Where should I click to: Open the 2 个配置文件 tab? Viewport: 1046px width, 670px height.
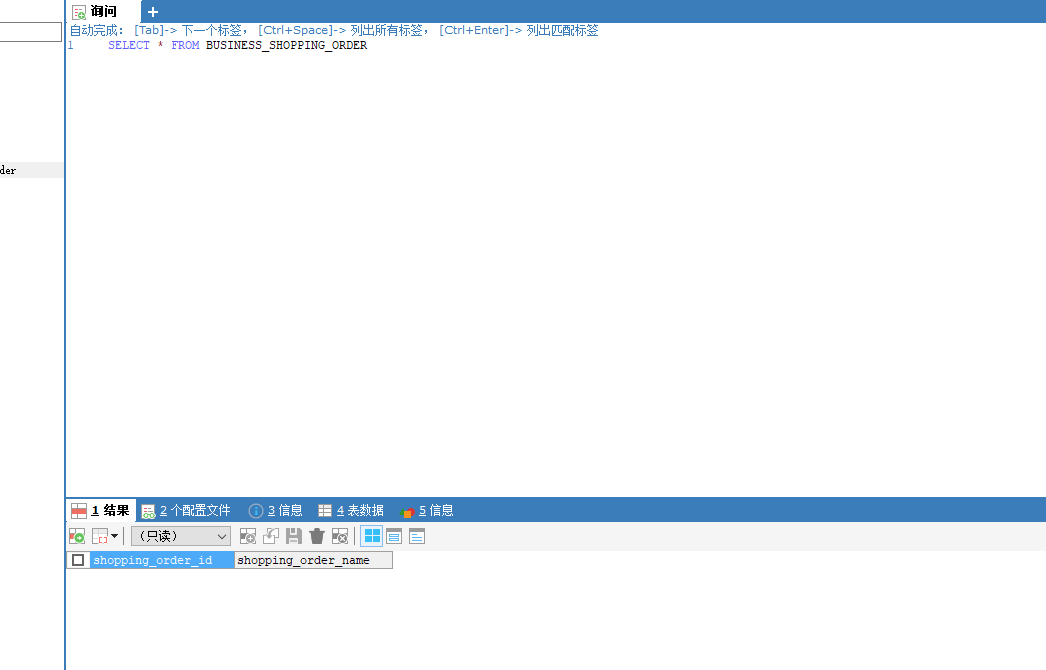point(196,510)
